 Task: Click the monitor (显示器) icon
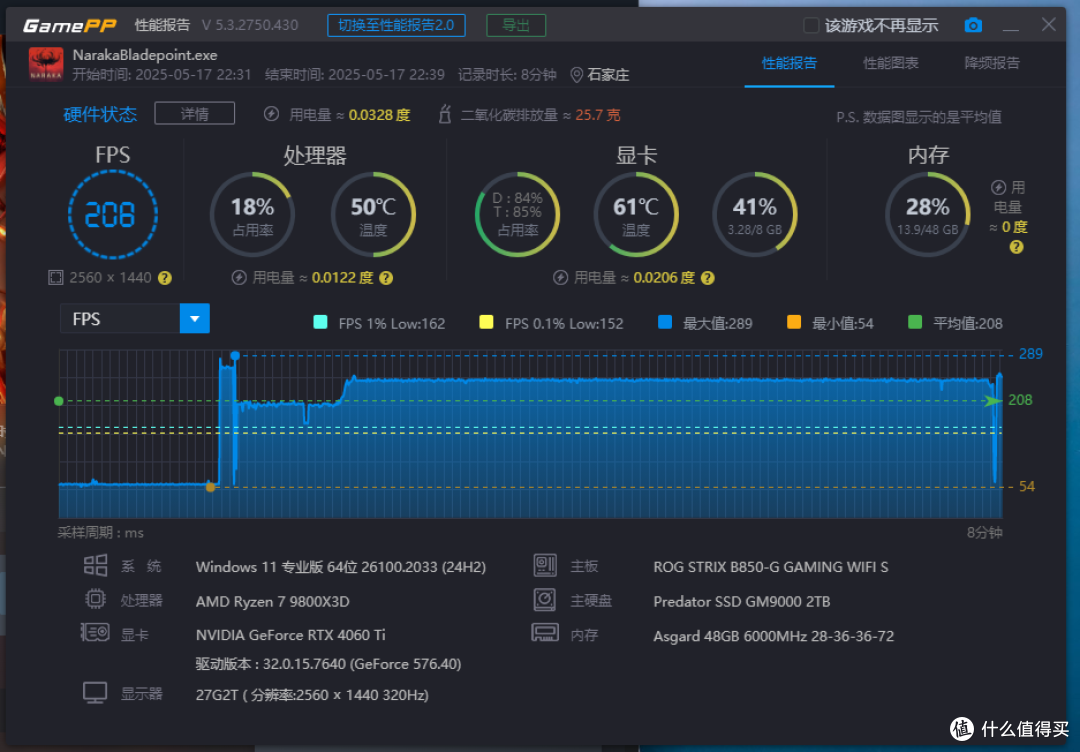point(95,693)
